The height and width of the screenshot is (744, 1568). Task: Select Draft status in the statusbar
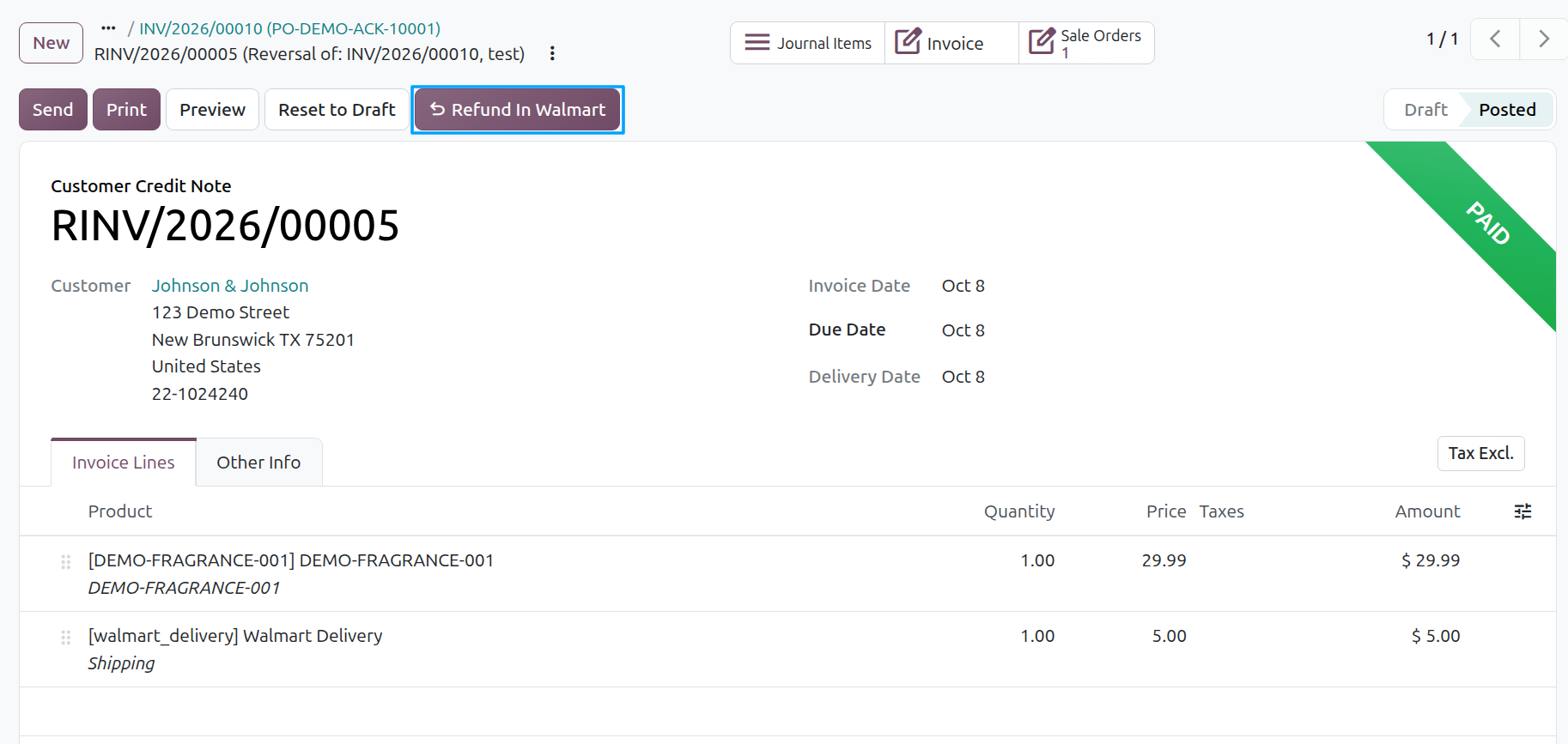tap(1425, 110)
